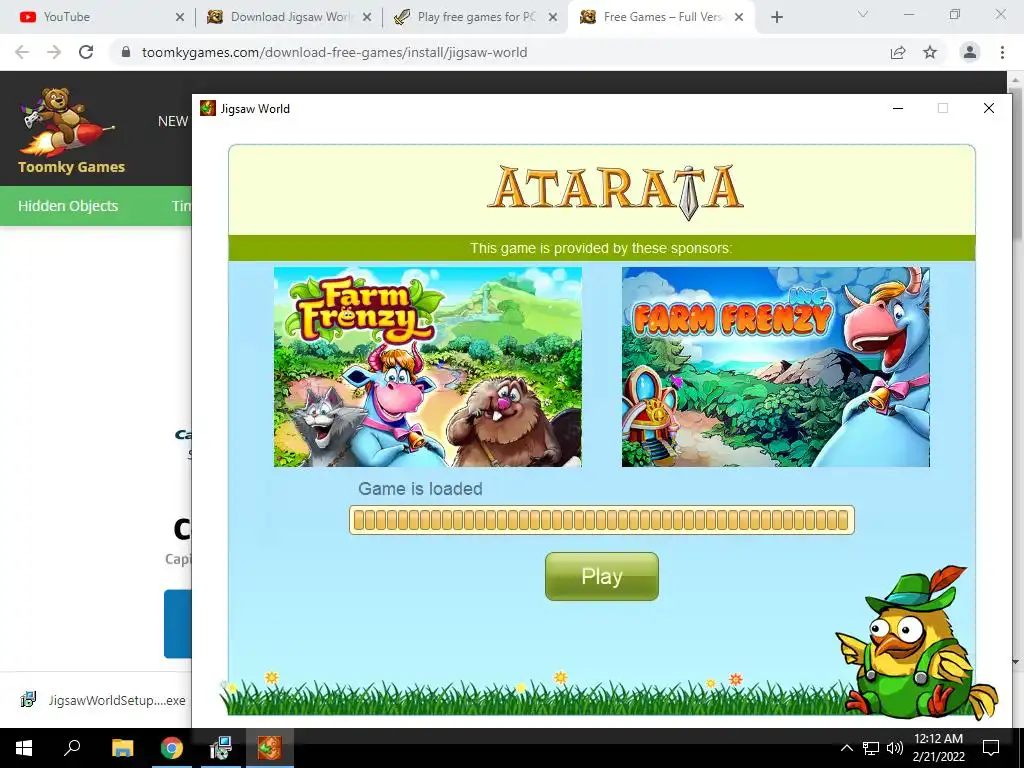Go forward in browser history
This screenshot has height=768, width=1024.
54,52
